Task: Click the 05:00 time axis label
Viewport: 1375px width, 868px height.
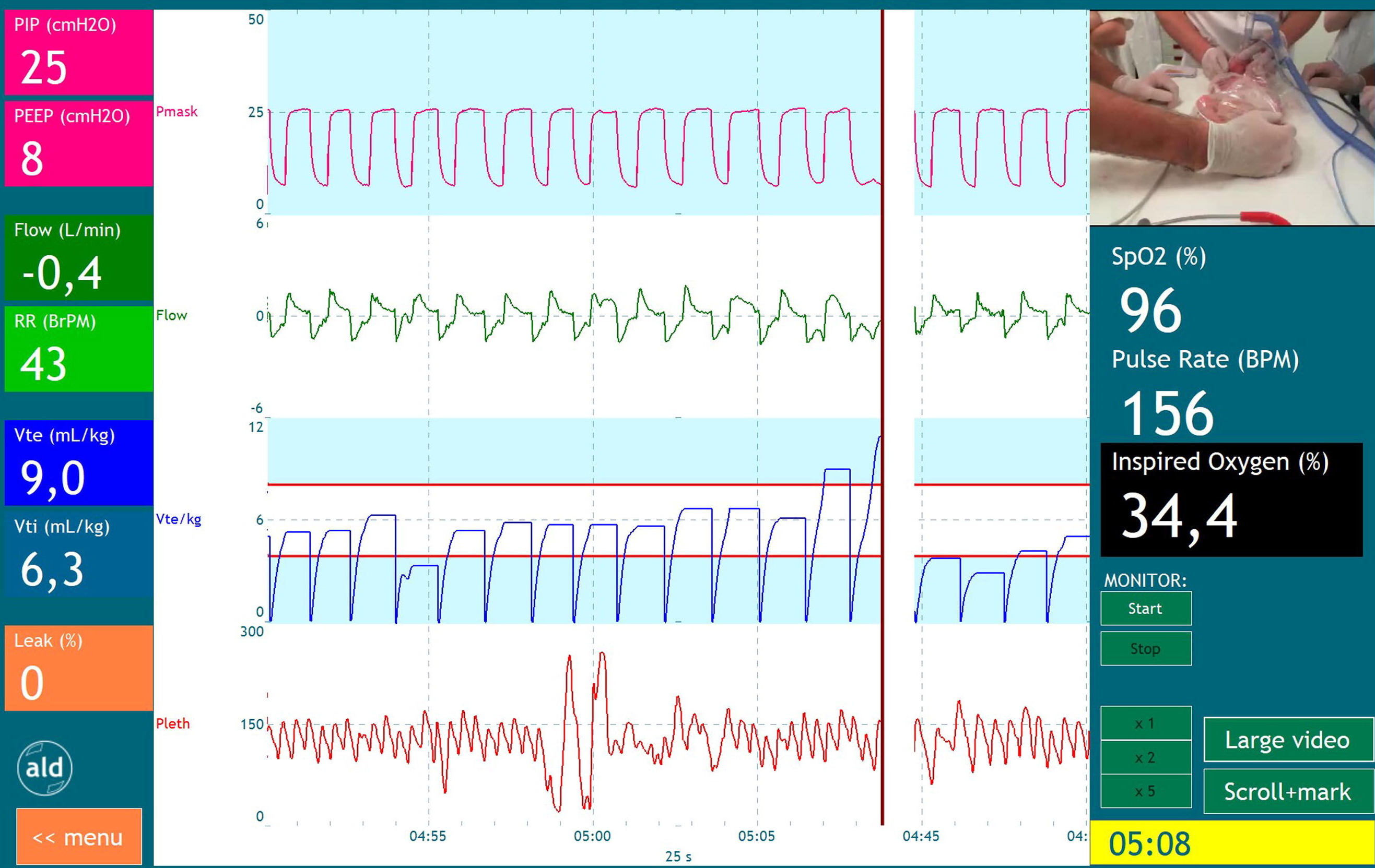Action: tap(592, 836)
